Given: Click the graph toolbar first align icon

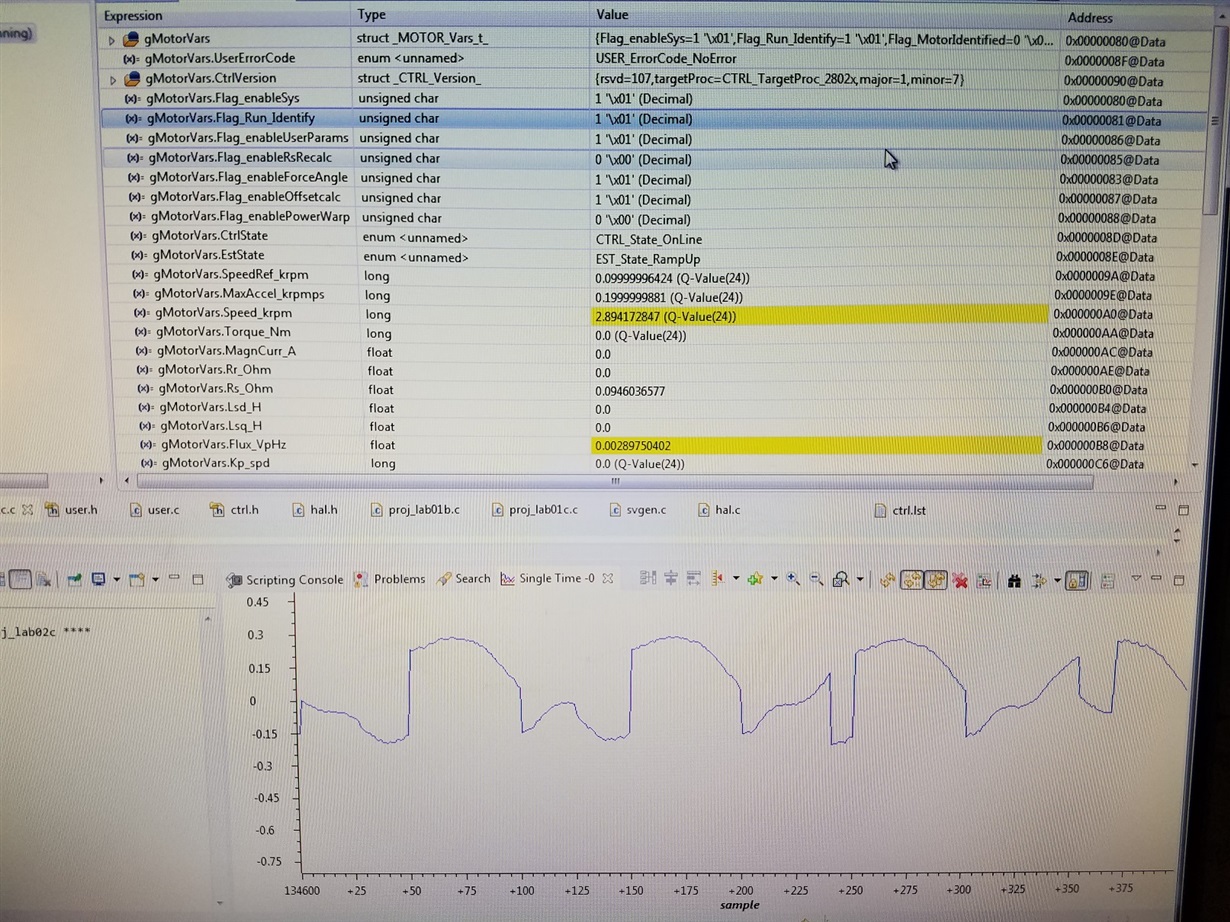Looking at the screenshot, I should [648, 578].
